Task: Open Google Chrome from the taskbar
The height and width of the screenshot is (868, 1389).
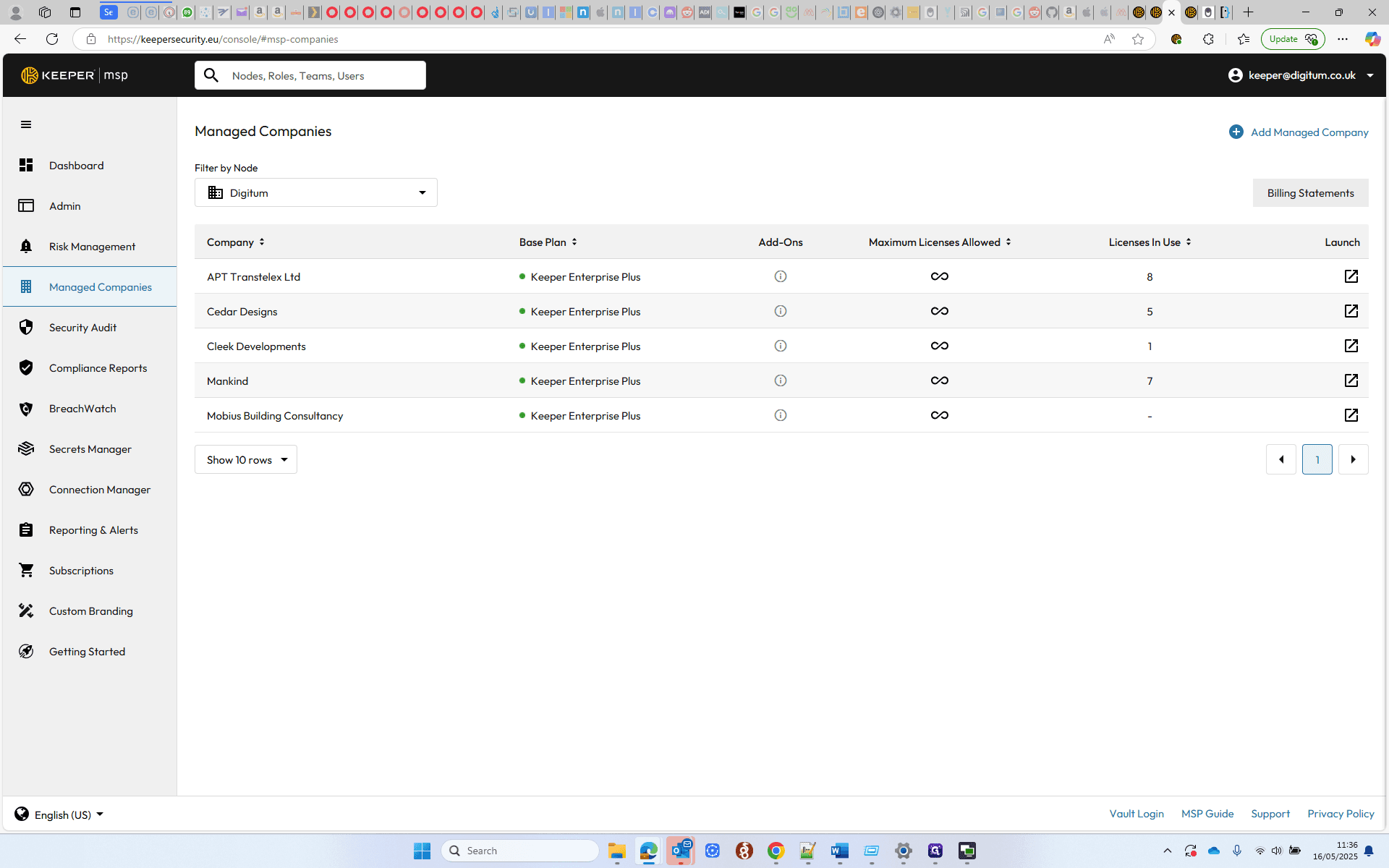Action: click(x=776, y=851)
